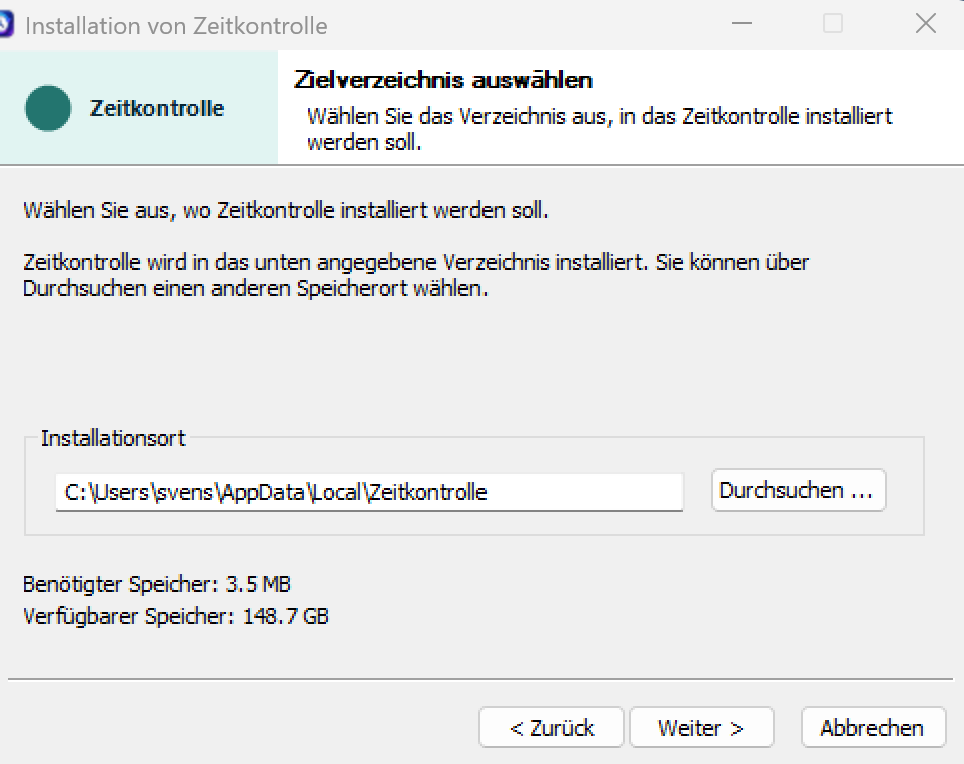The image size is (964, 764).
Task: Click the 'Verfügbarer Speicher: 148.7 GB' text
Action: point(176,616)
